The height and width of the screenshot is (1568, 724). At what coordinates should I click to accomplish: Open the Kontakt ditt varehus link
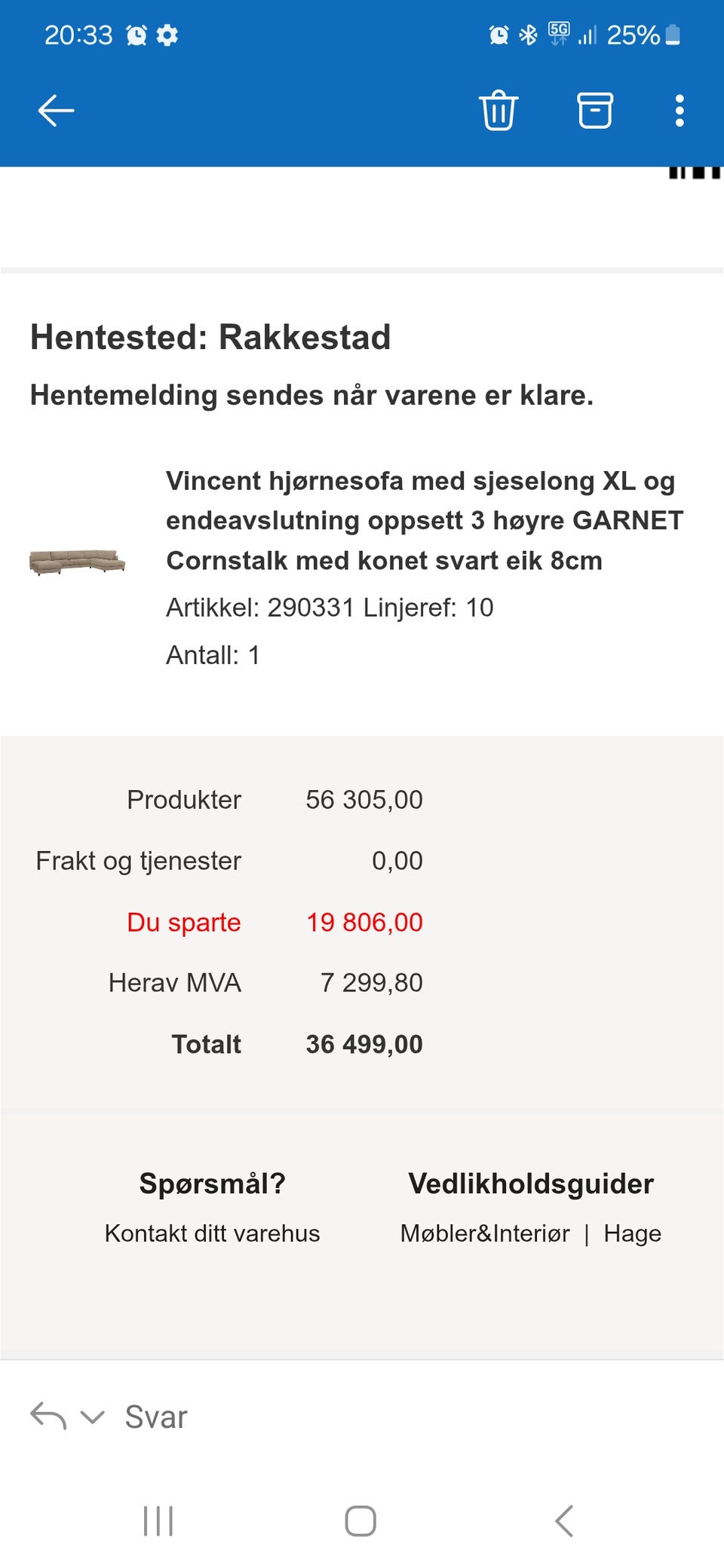coord(212,1233)
